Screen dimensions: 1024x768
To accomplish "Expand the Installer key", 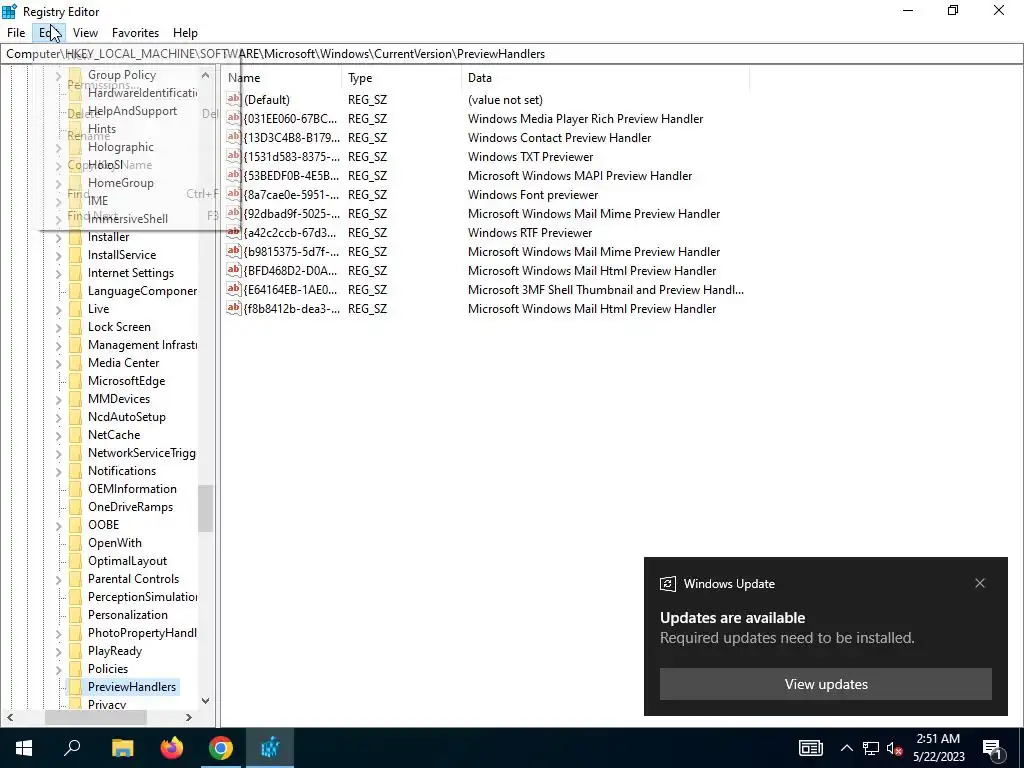I will pos(58,238).
